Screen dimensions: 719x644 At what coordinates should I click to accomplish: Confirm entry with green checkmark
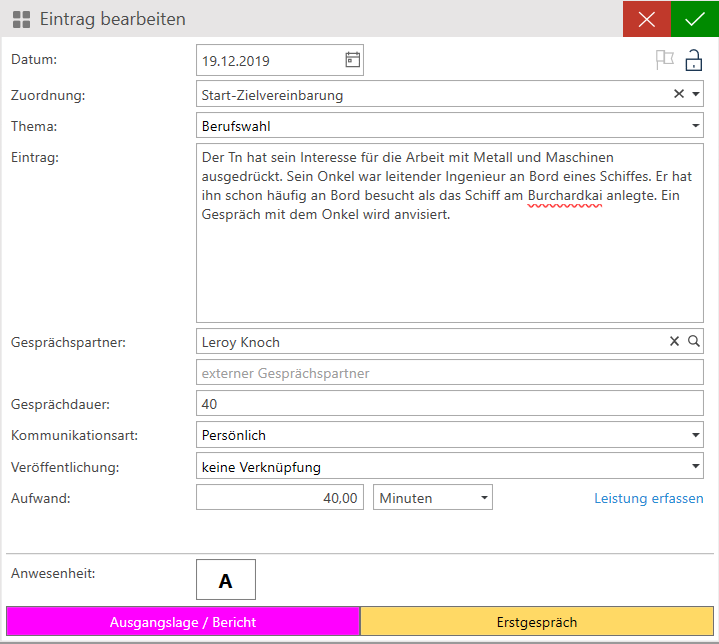point(695,19)
